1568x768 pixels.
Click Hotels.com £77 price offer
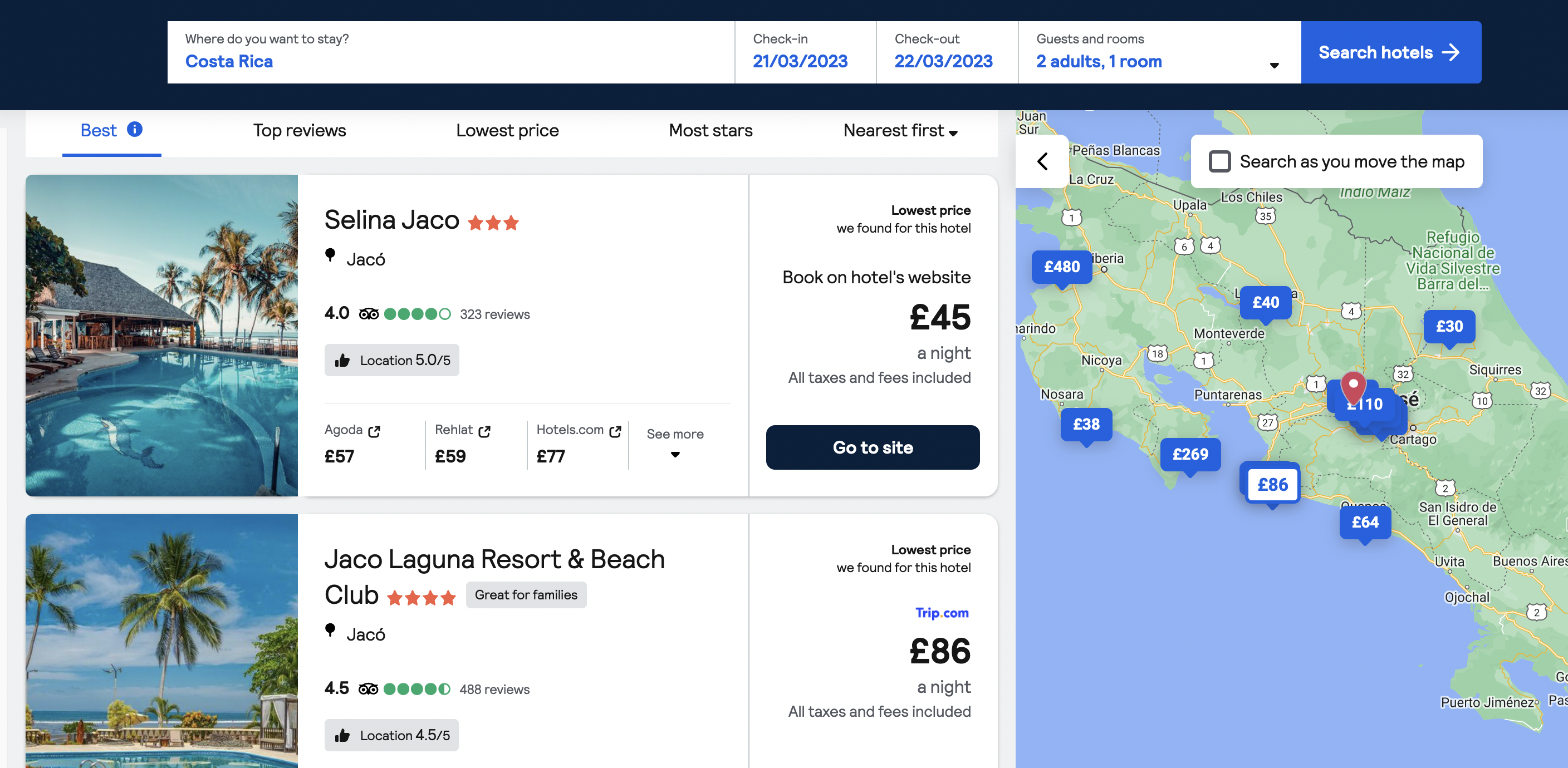[579, 444]
